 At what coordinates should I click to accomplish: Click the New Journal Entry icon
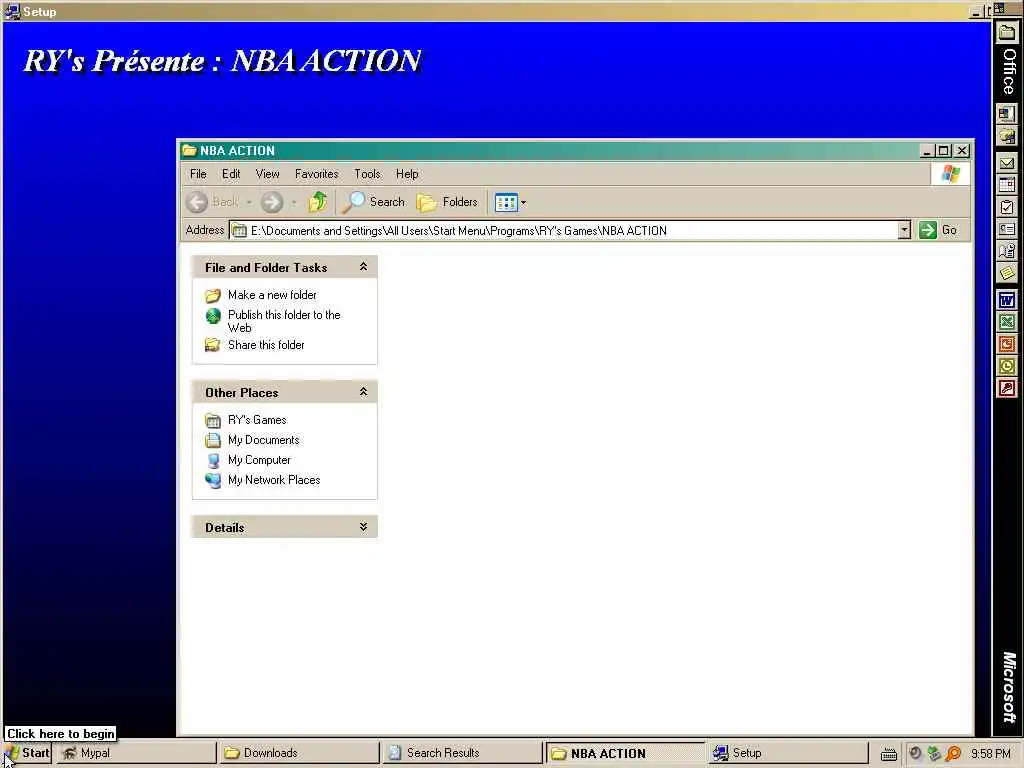(1007, 251)
